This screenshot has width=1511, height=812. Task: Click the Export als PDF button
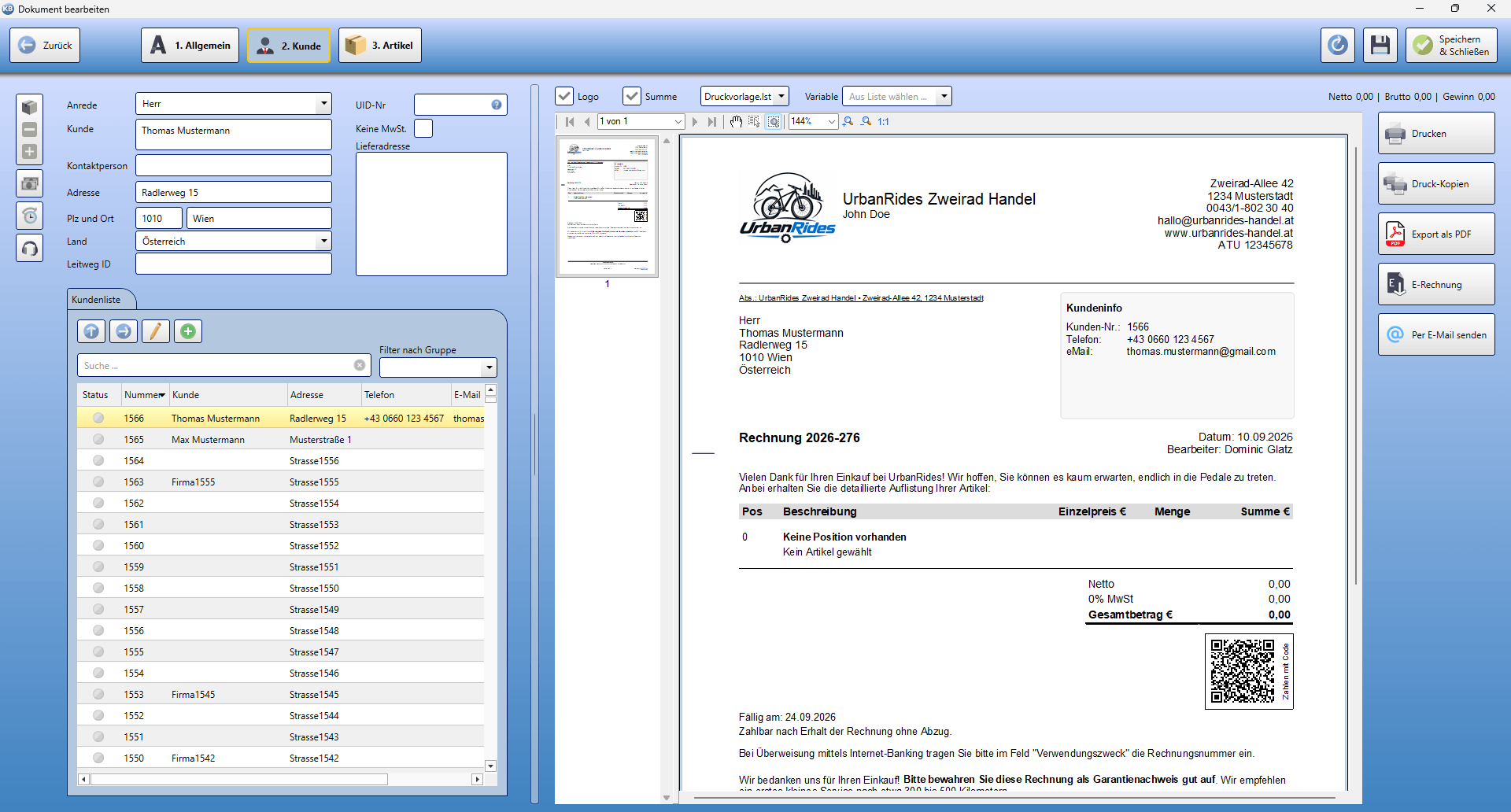point(1436,234)
